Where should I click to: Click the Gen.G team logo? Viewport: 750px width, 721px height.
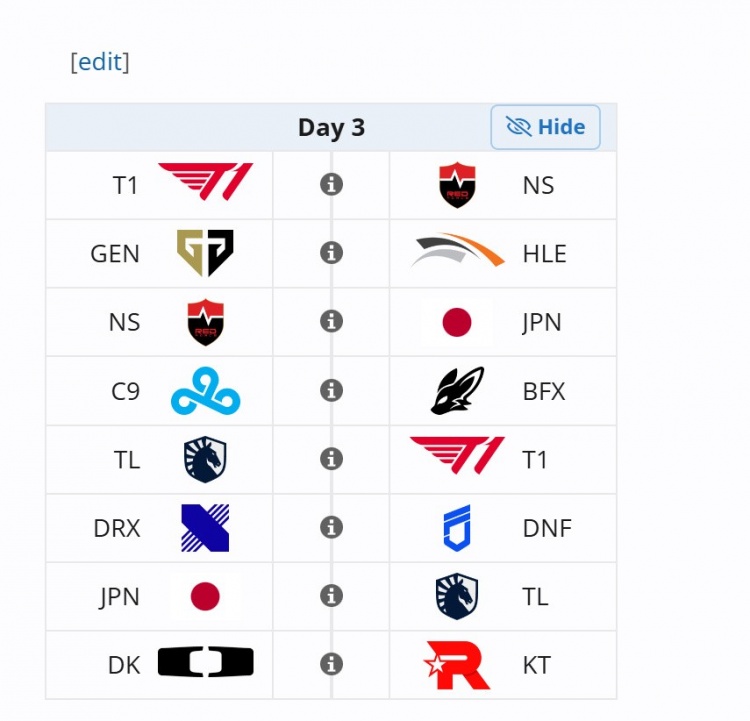click(205, 253)
